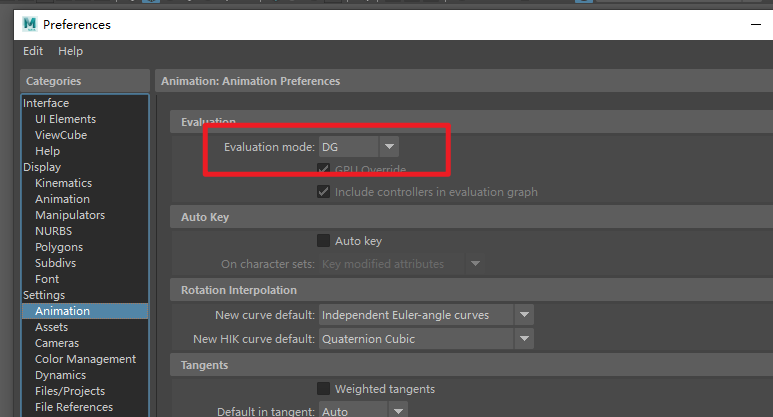Open Evaluation mode dropdown showing DG
The height and width of the screenshot is (417, 773).
[x=359, y=147]
